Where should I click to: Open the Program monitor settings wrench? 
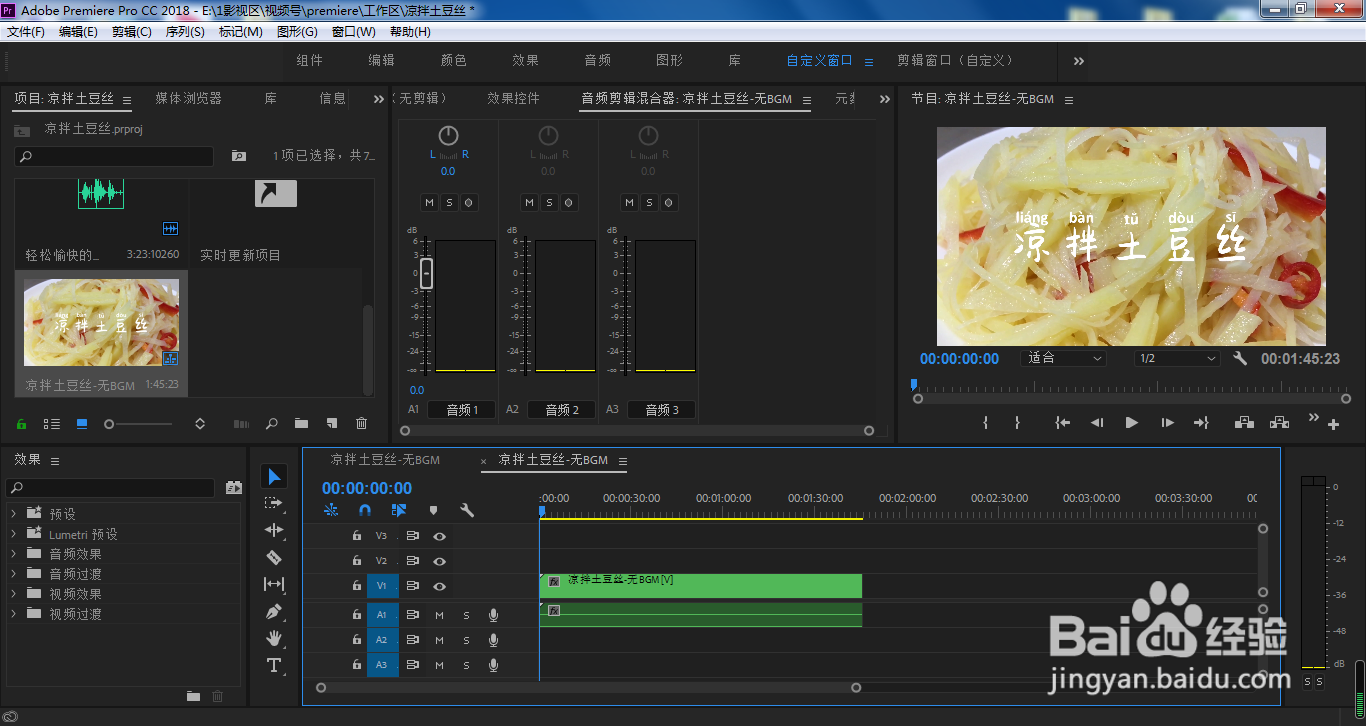point(1240,358)
